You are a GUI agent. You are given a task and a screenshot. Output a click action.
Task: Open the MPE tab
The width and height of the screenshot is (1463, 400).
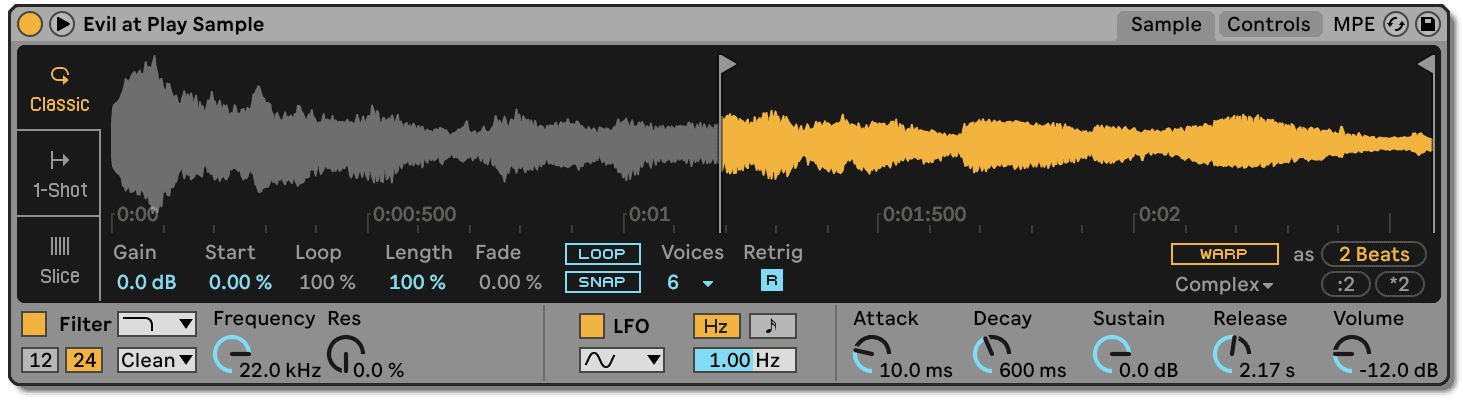(1354, 25)
